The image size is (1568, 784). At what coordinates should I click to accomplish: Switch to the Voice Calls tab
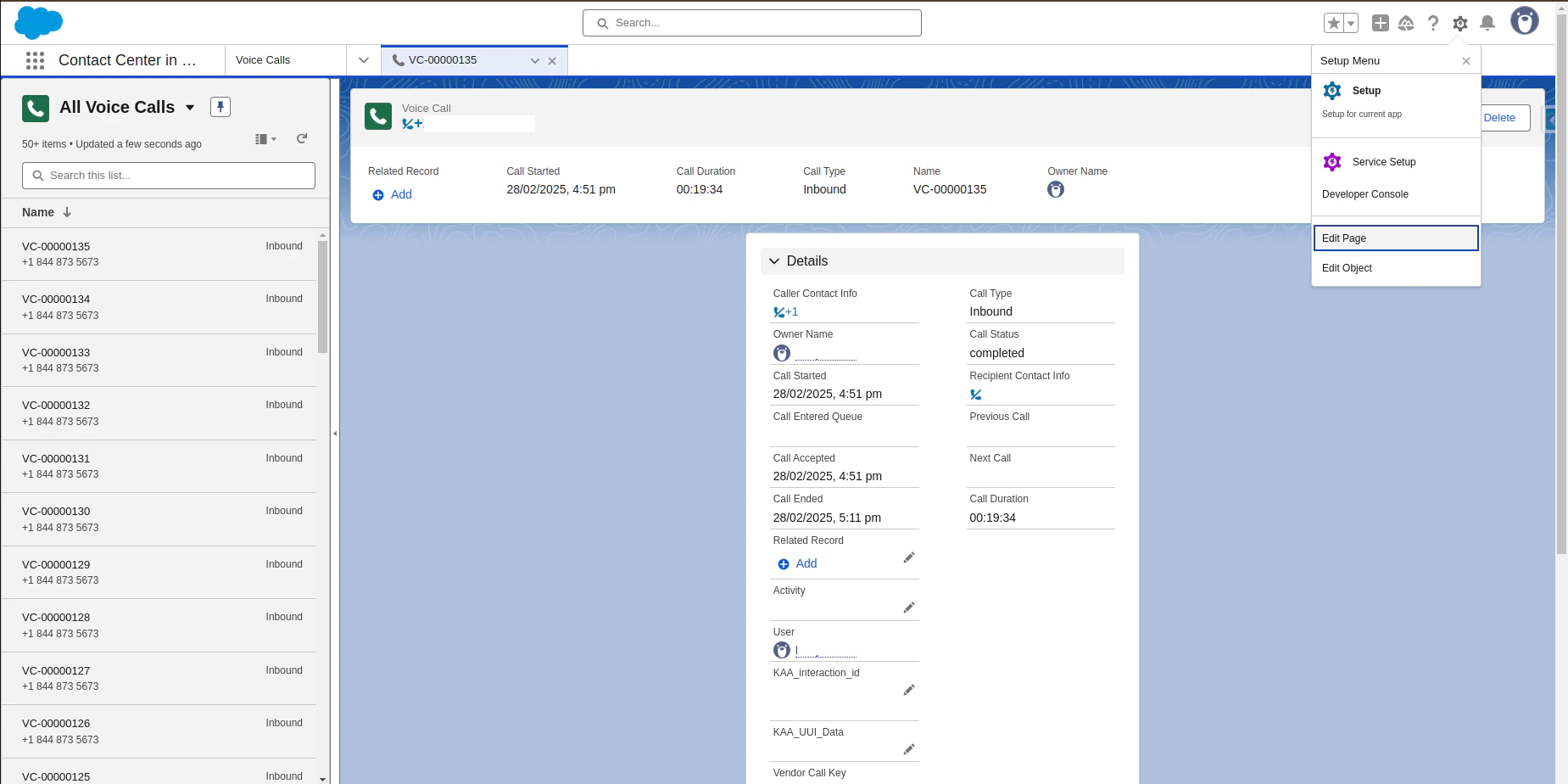pyautogui.click(x=263, y=59)
